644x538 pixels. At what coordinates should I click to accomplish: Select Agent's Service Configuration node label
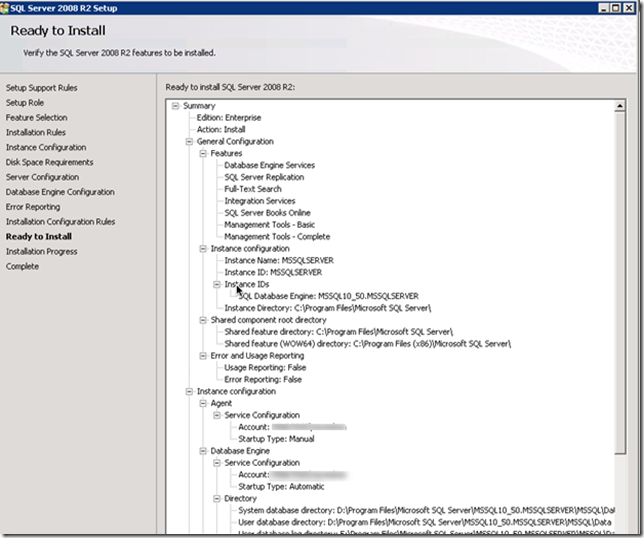pos(262,416)
